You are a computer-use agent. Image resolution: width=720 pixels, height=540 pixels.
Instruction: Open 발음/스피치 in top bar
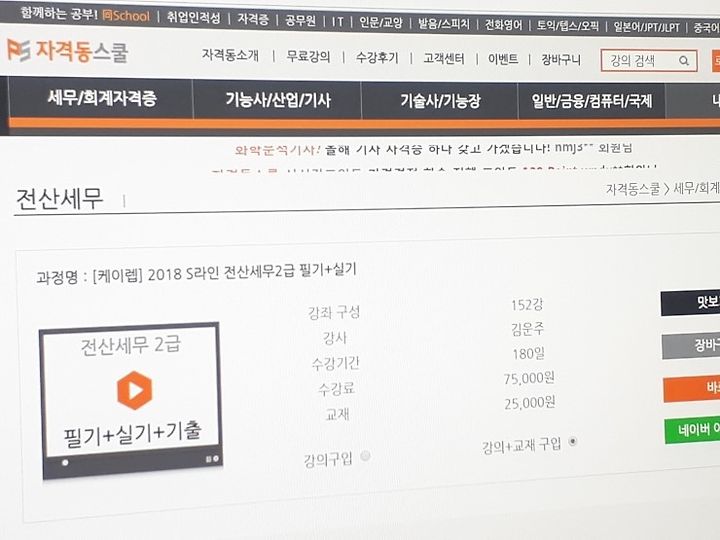444,23
